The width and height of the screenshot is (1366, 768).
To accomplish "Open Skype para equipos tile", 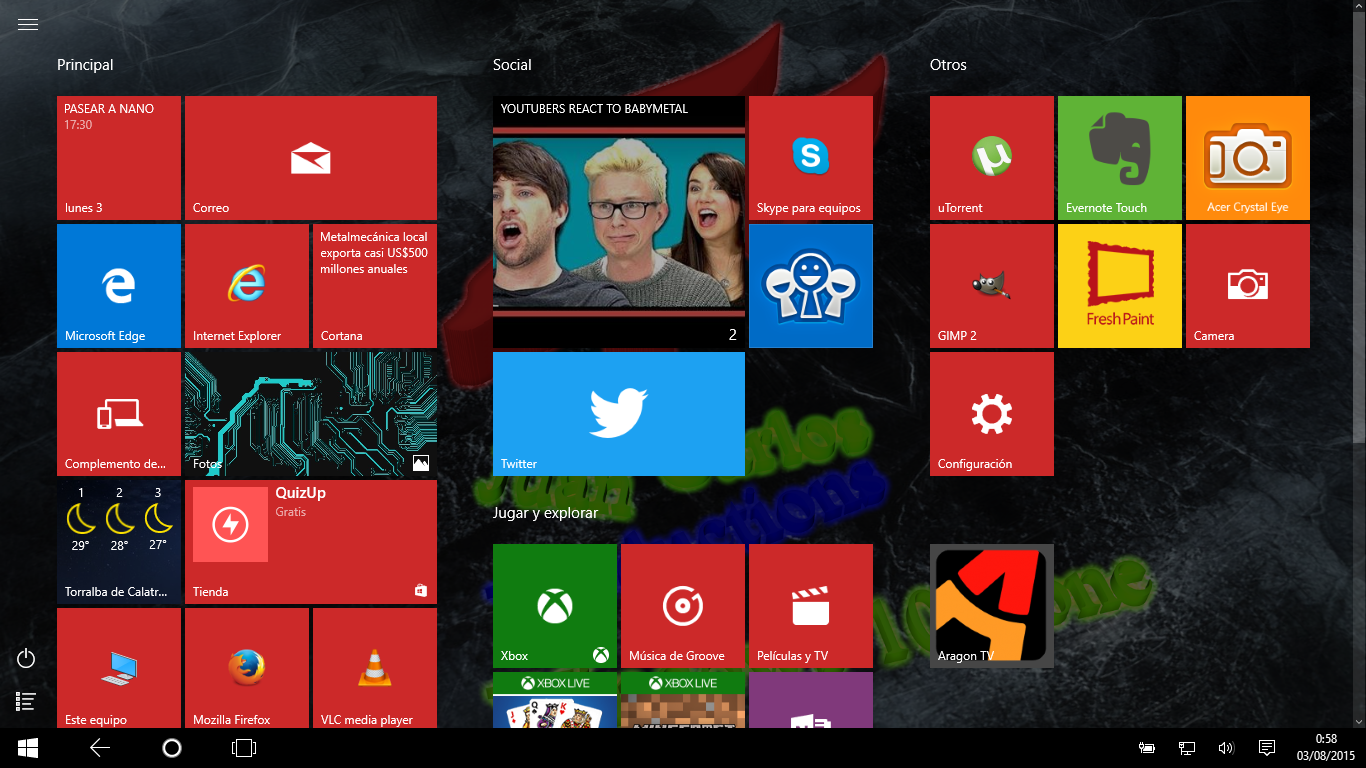I will [x=811, y=158].
